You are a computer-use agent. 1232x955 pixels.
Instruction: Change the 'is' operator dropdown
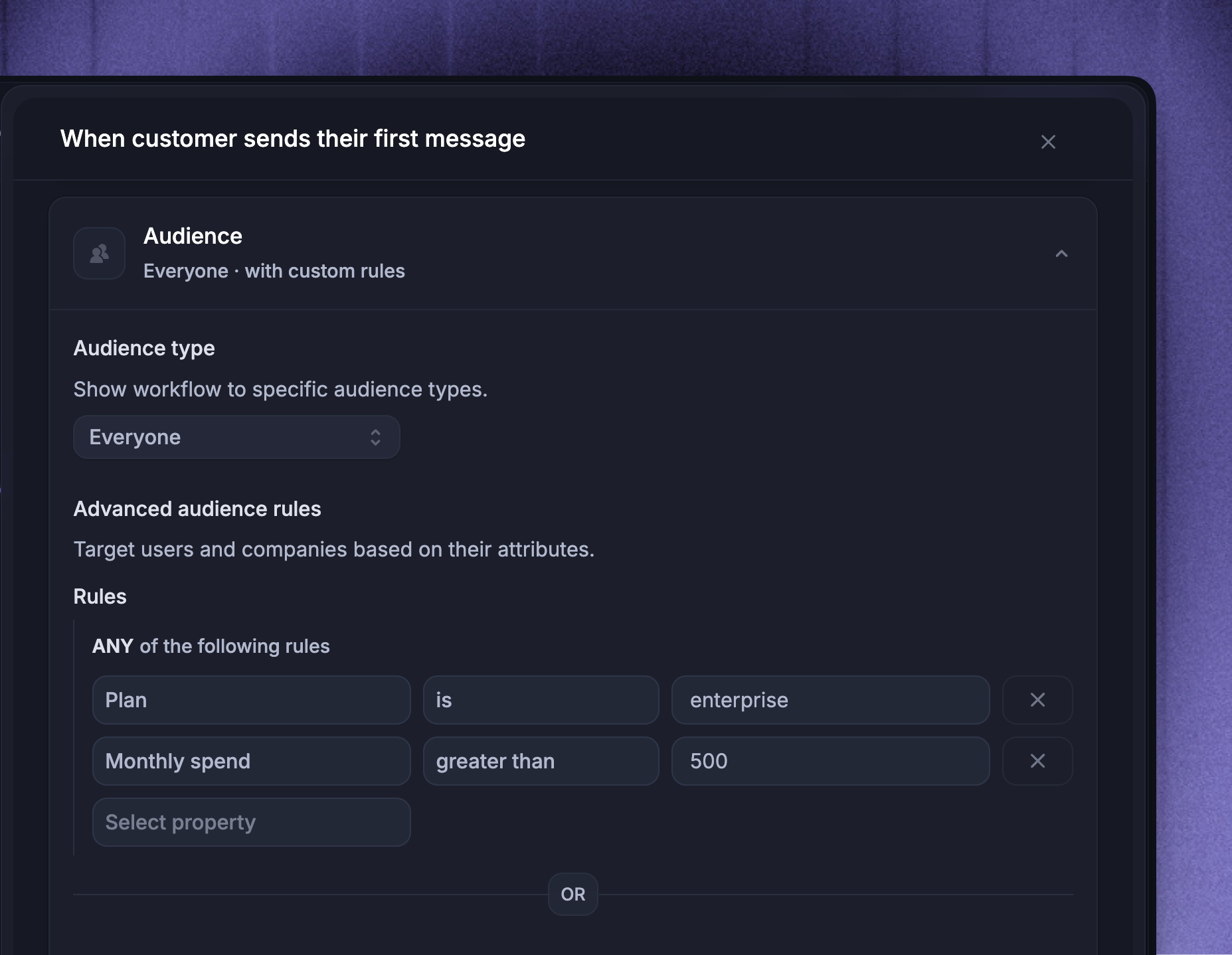541,700
